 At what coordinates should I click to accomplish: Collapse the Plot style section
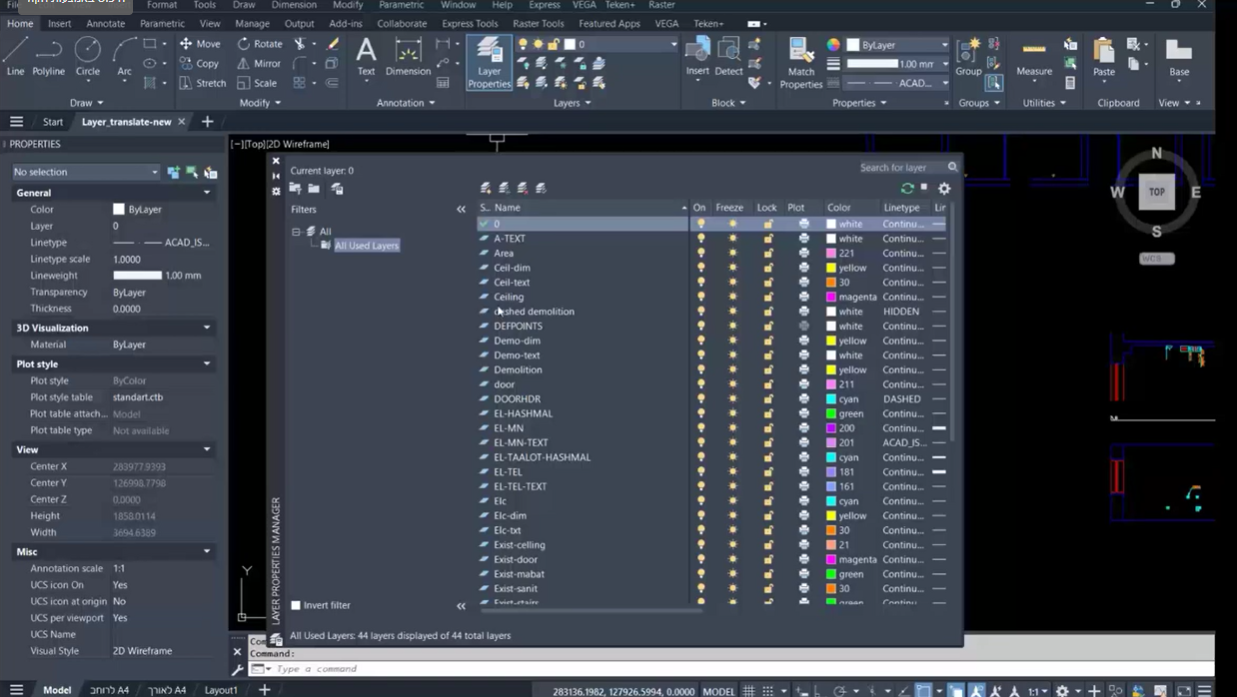tap(207, 364)
